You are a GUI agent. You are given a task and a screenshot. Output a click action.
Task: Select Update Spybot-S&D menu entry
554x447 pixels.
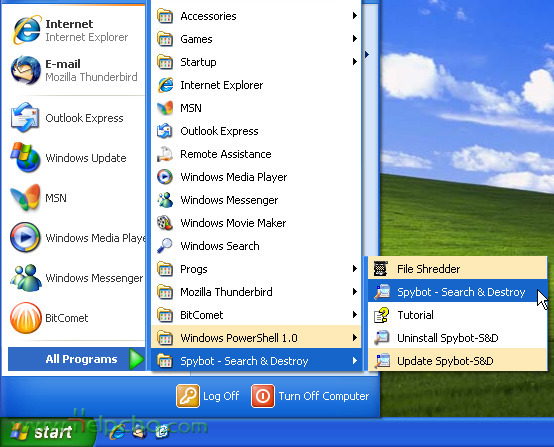coord(458,361)
